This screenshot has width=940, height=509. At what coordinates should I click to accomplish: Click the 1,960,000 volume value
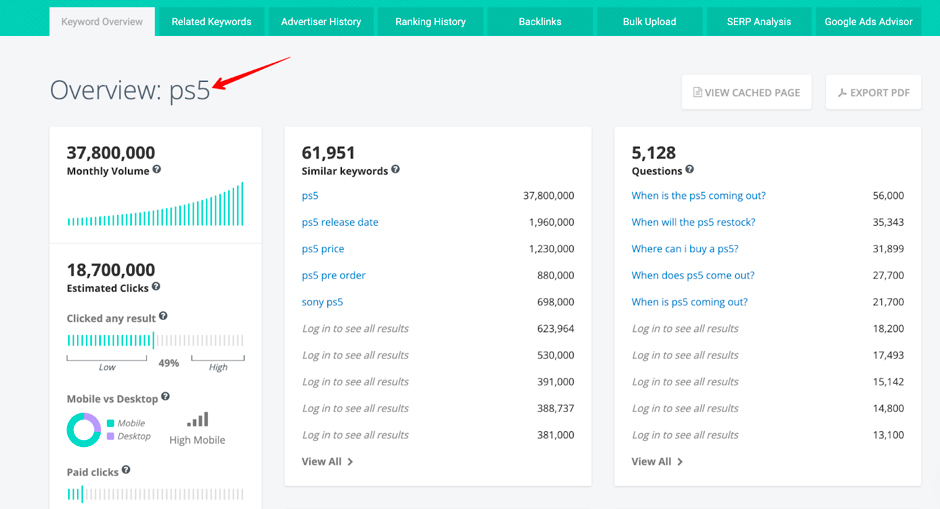coord(552,222)
